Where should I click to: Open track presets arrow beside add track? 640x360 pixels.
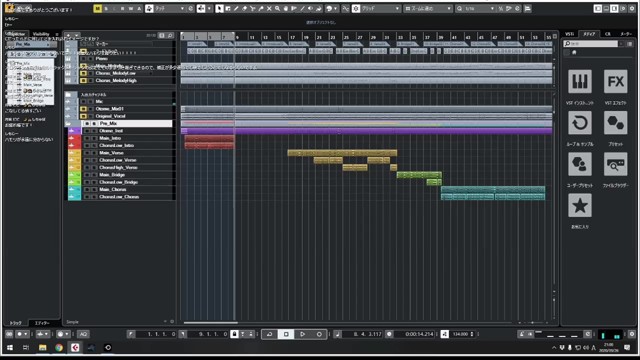[x=77, y=36]
